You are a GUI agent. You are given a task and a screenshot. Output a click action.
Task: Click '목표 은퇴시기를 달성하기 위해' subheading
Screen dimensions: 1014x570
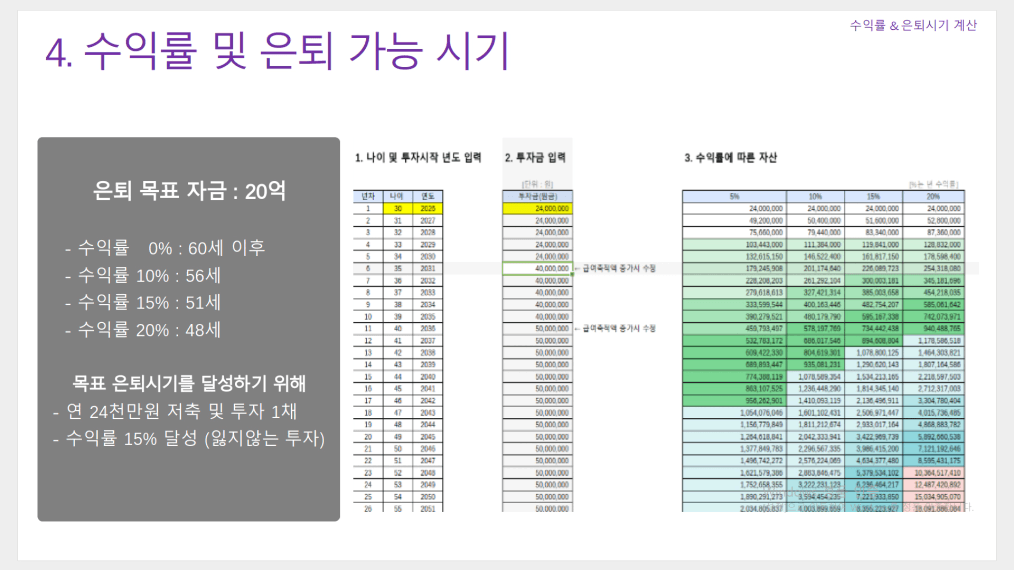coord(189,383)
